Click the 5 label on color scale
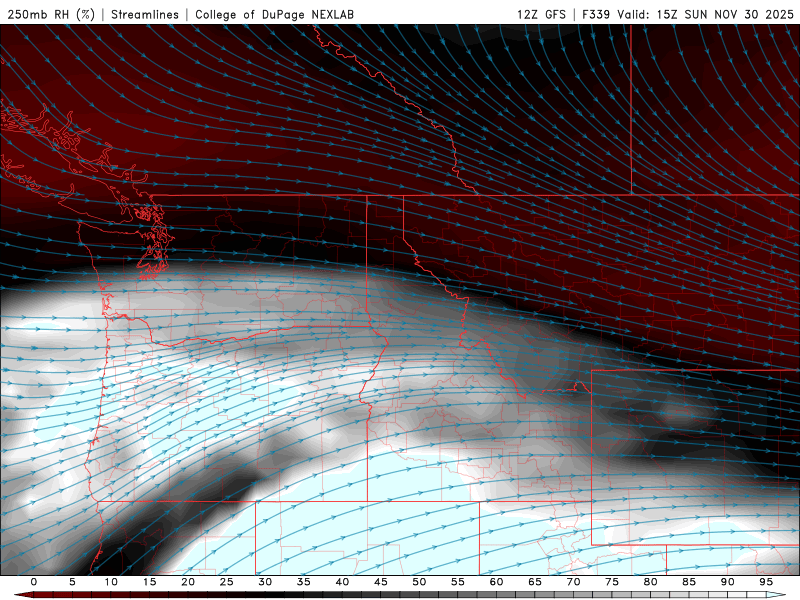 click(72, 582)
